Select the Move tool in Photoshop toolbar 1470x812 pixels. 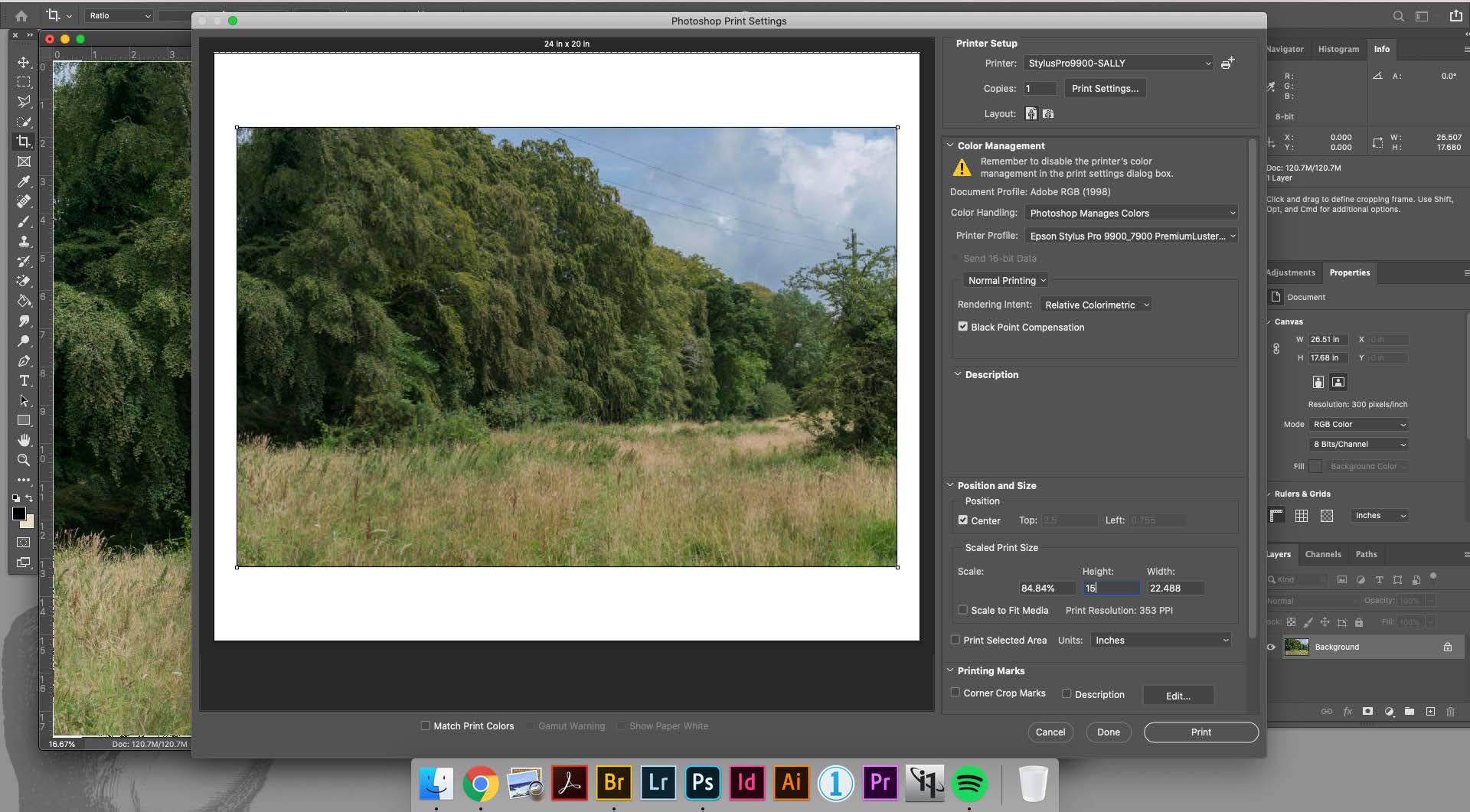(24, 62)
